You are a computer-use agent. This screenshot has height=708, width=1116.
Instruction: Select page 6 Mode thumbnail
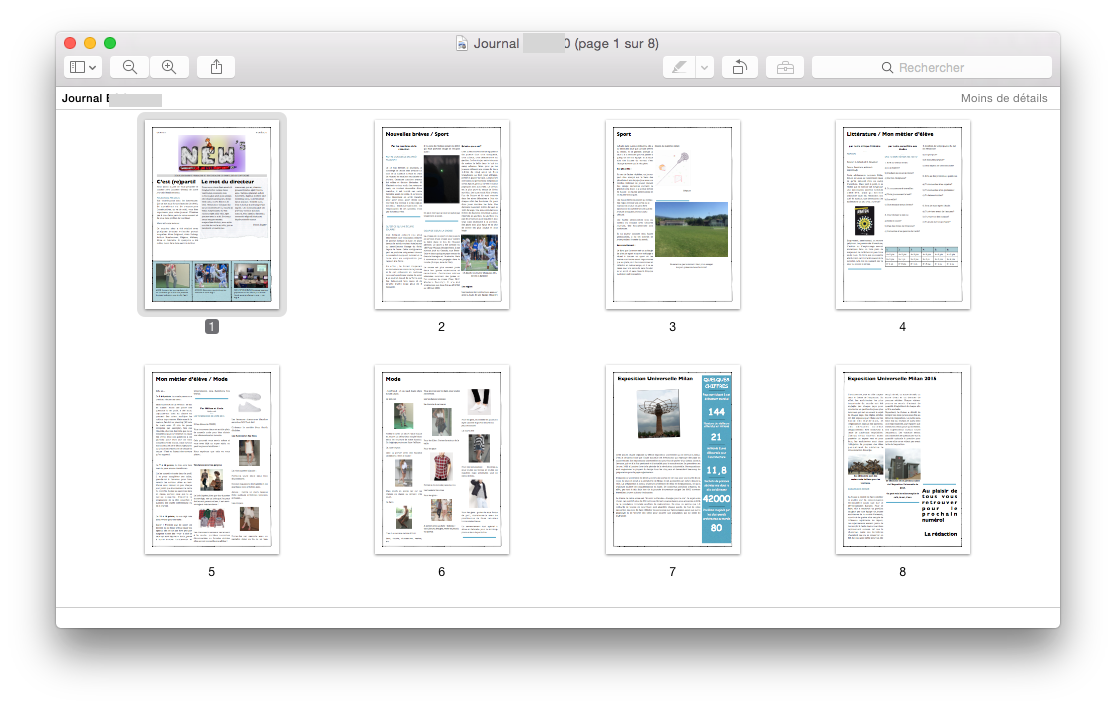[x=441, y=458]
